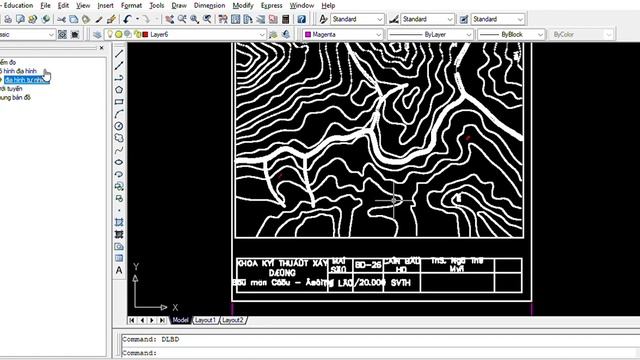
Task: Toggle Layer6 lock icon
Action: tap(138, 35)
